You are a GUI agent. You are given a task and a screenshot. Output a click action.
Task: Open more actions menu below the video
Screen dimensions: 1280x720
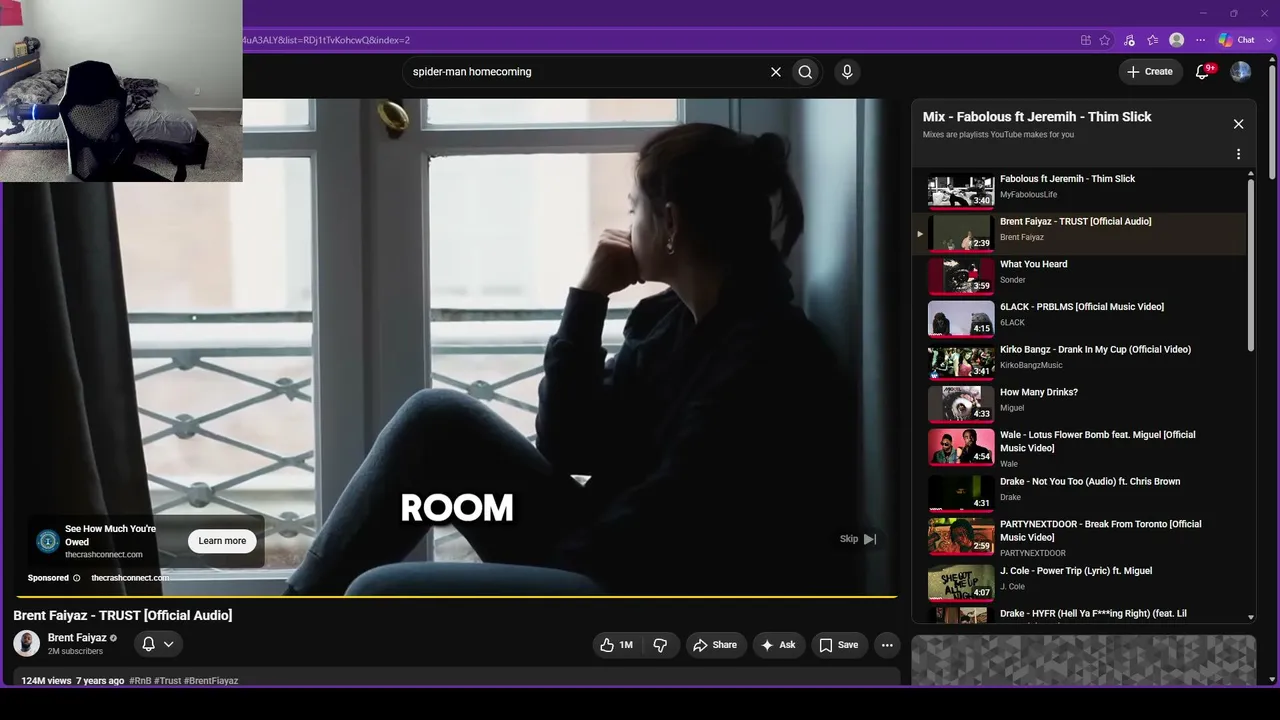[887, 645]
